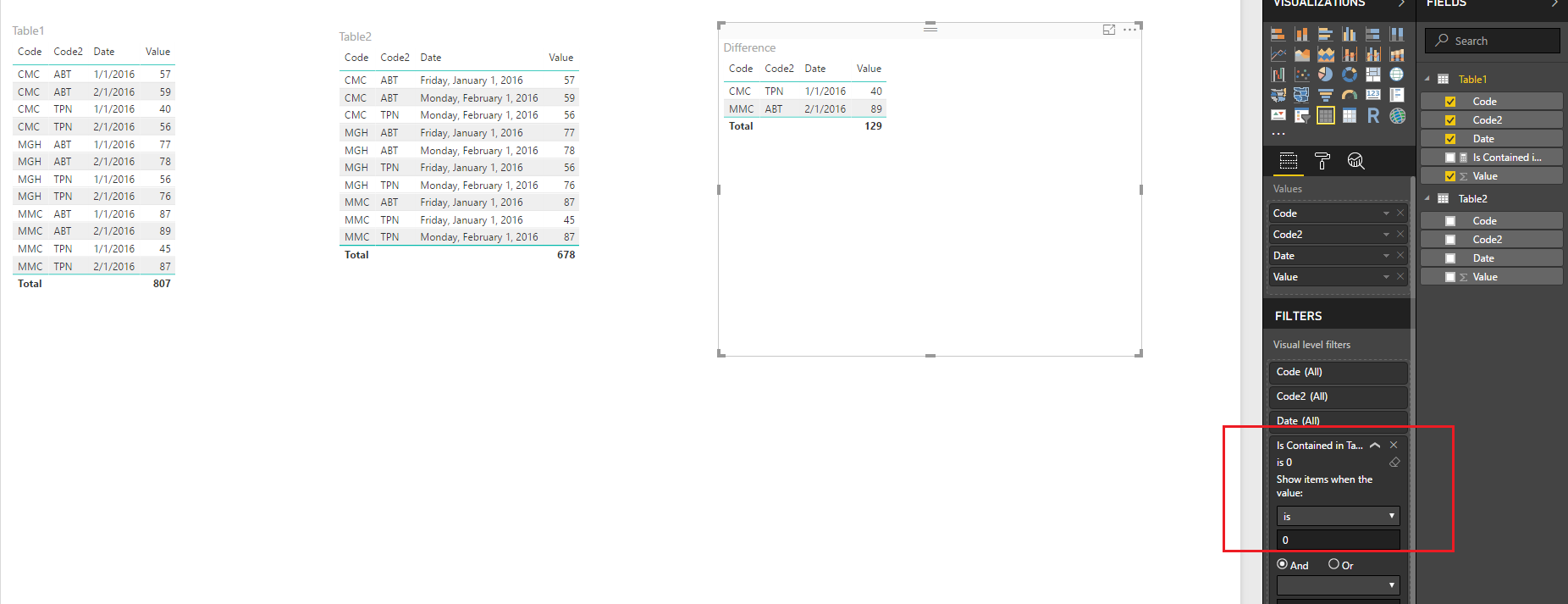Screen dimensions: 1568x604
Task: Remove Code from the Values well
Action: point(1400,213)
